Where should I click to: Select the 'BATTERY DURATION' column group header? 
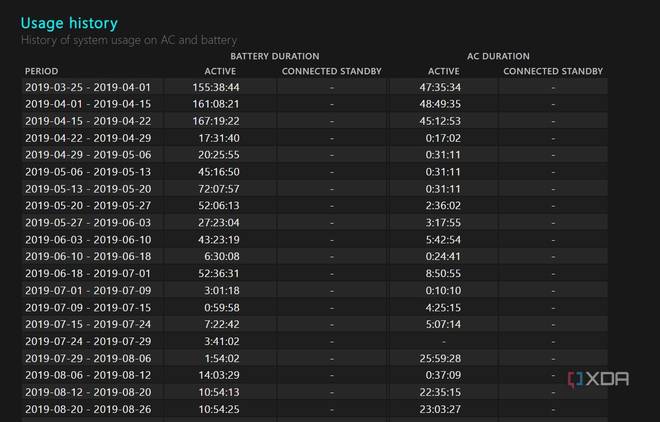274,56
